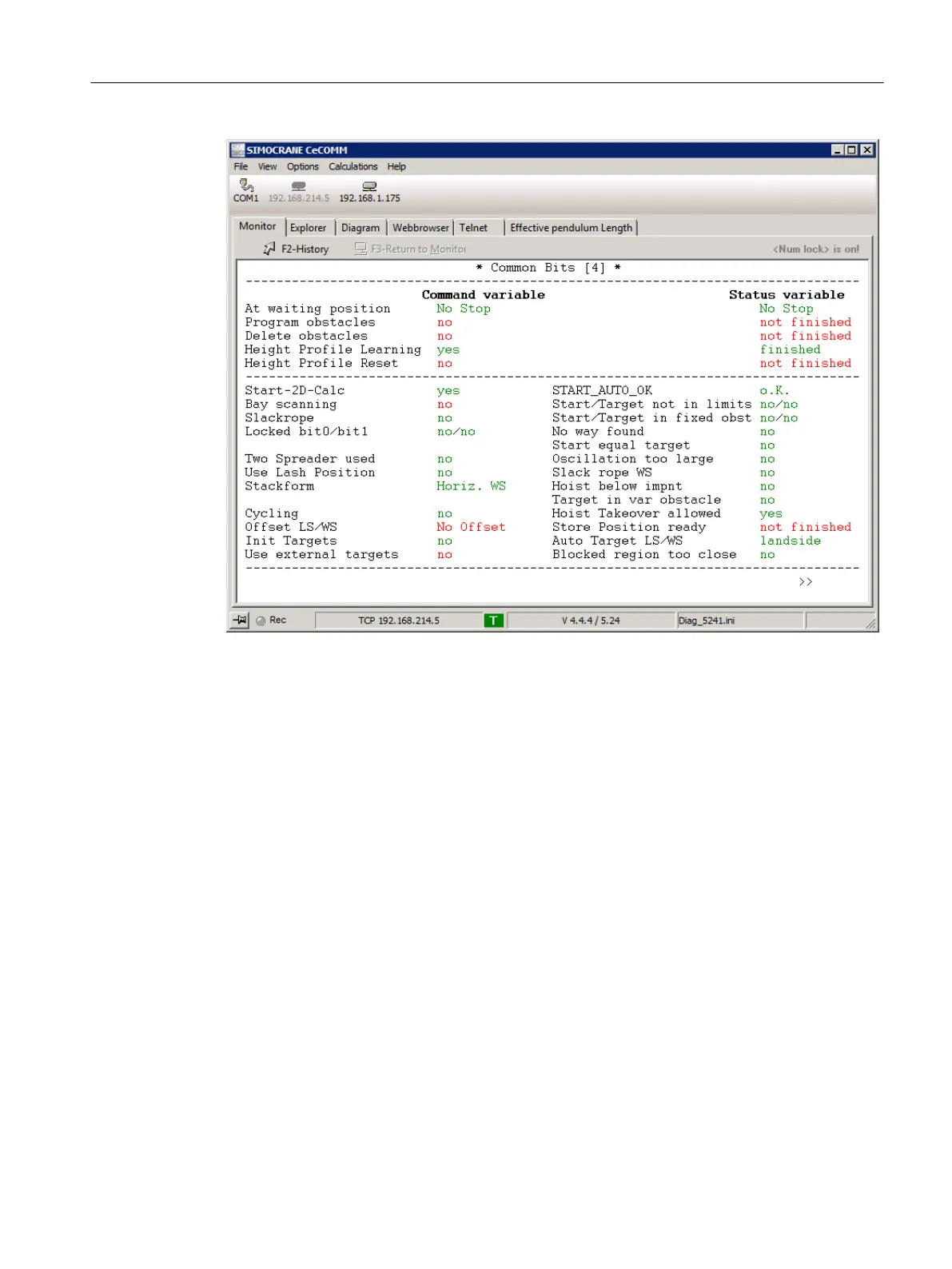Click the 'Use external targets' row label
This screenshot has height=1269, width=952.
[x=321, y=554]
